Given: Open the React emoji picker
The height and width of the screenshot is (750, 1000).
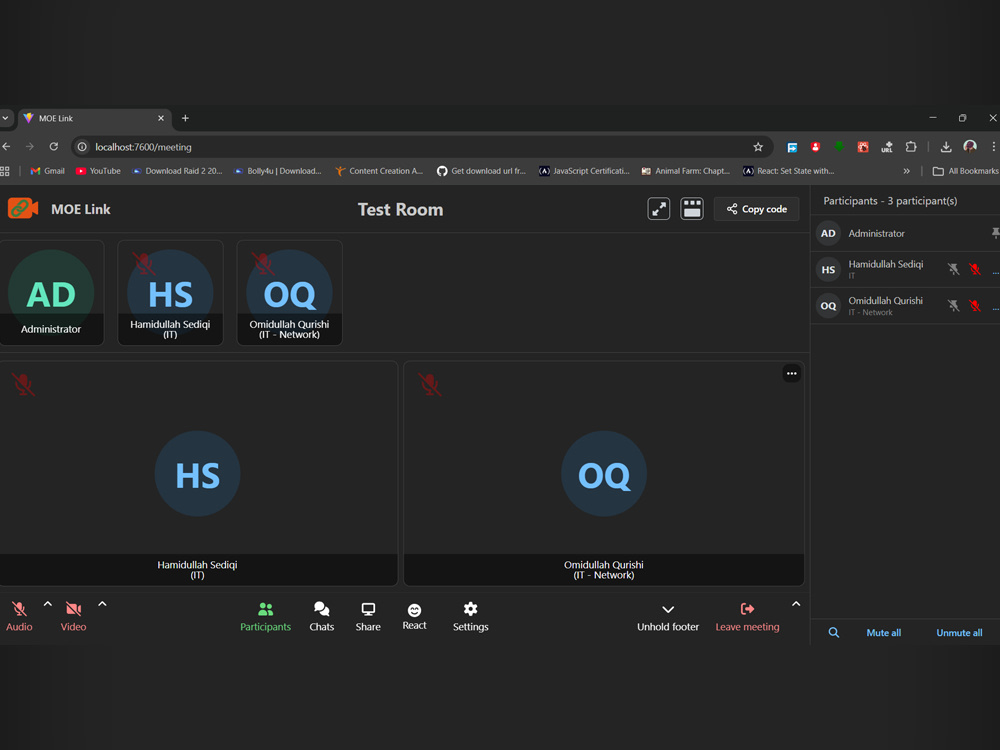Looking at the screenshot, I should click(x=415, y=617).
